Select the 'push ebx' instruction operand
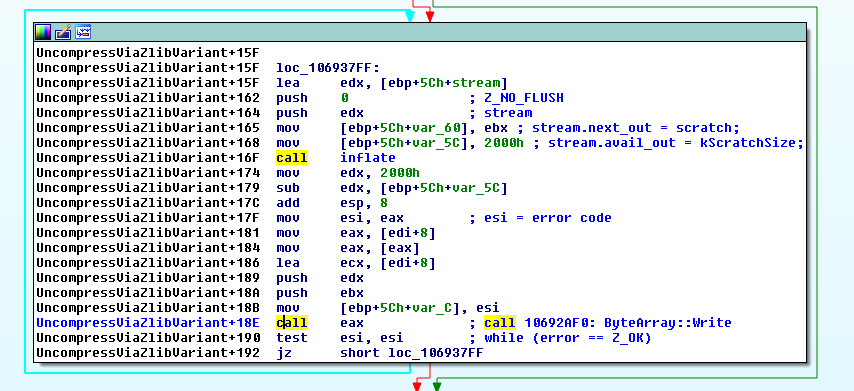Viewport: 854px width, 391px height. (352, 293)
